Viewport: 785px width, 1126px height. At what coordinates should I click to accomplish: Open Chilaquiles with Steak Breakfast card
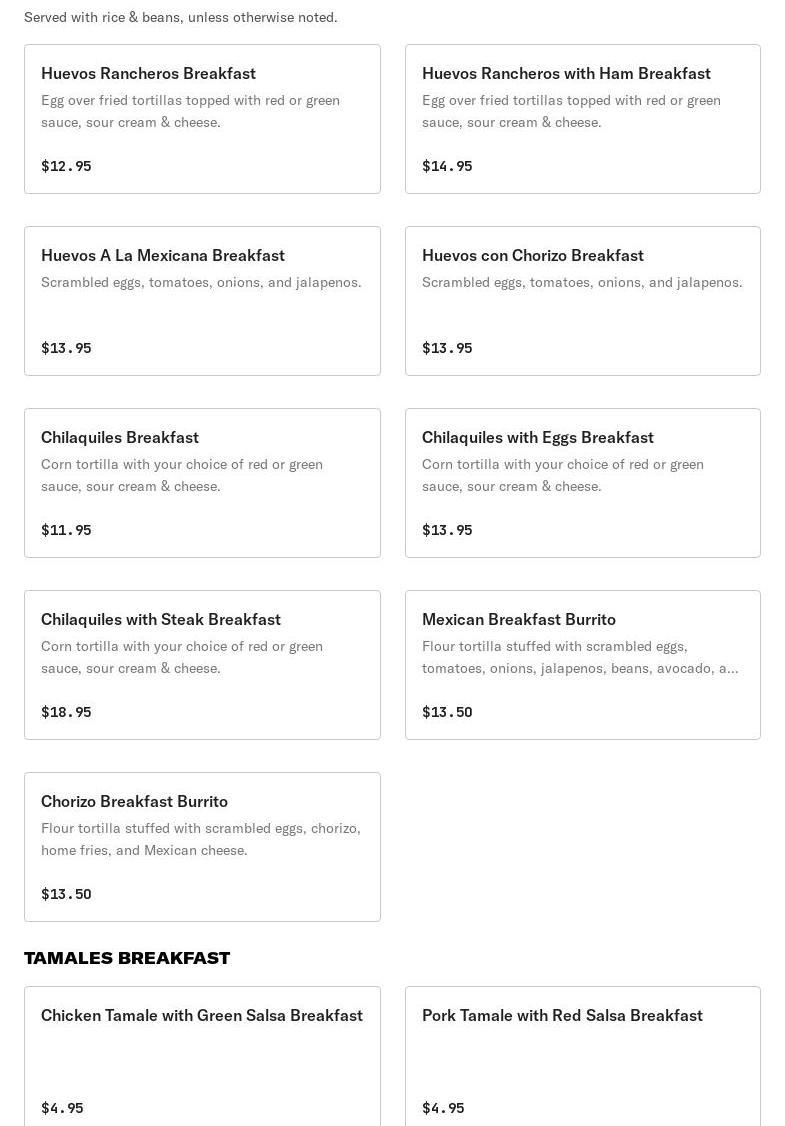point(202,665)
